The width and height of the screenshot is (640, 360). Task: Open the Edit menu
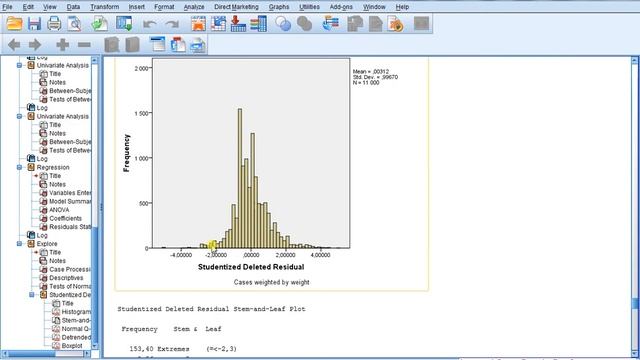[x=28, y=7]
